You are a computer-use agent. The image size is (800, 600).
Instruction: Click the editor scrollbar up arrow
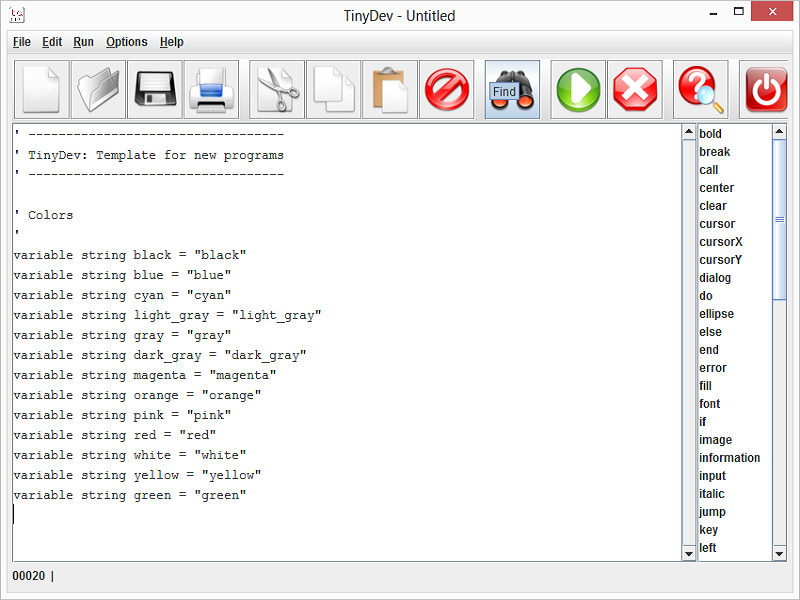click(x=689, y=132)
